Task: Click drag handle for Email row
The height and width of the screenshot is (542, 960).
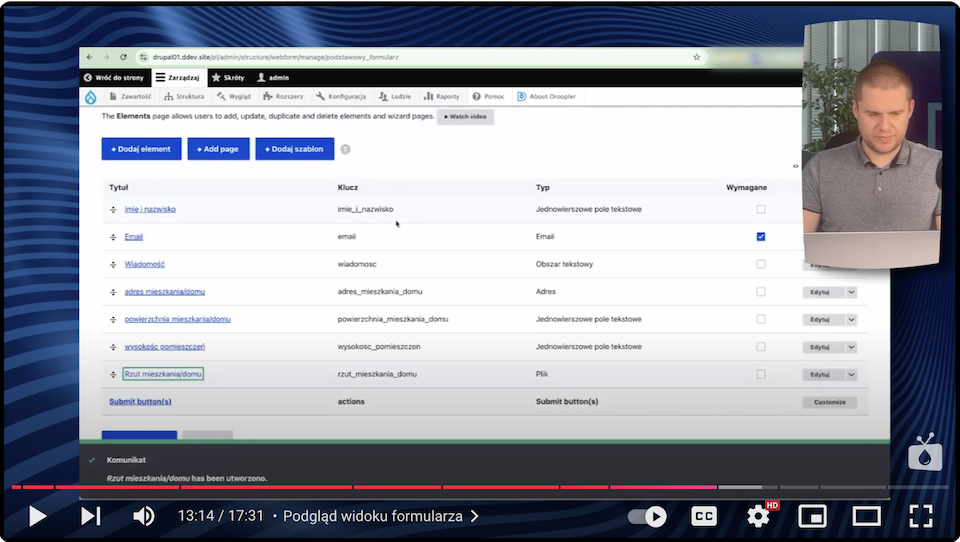Action: [x=113, y=237]
